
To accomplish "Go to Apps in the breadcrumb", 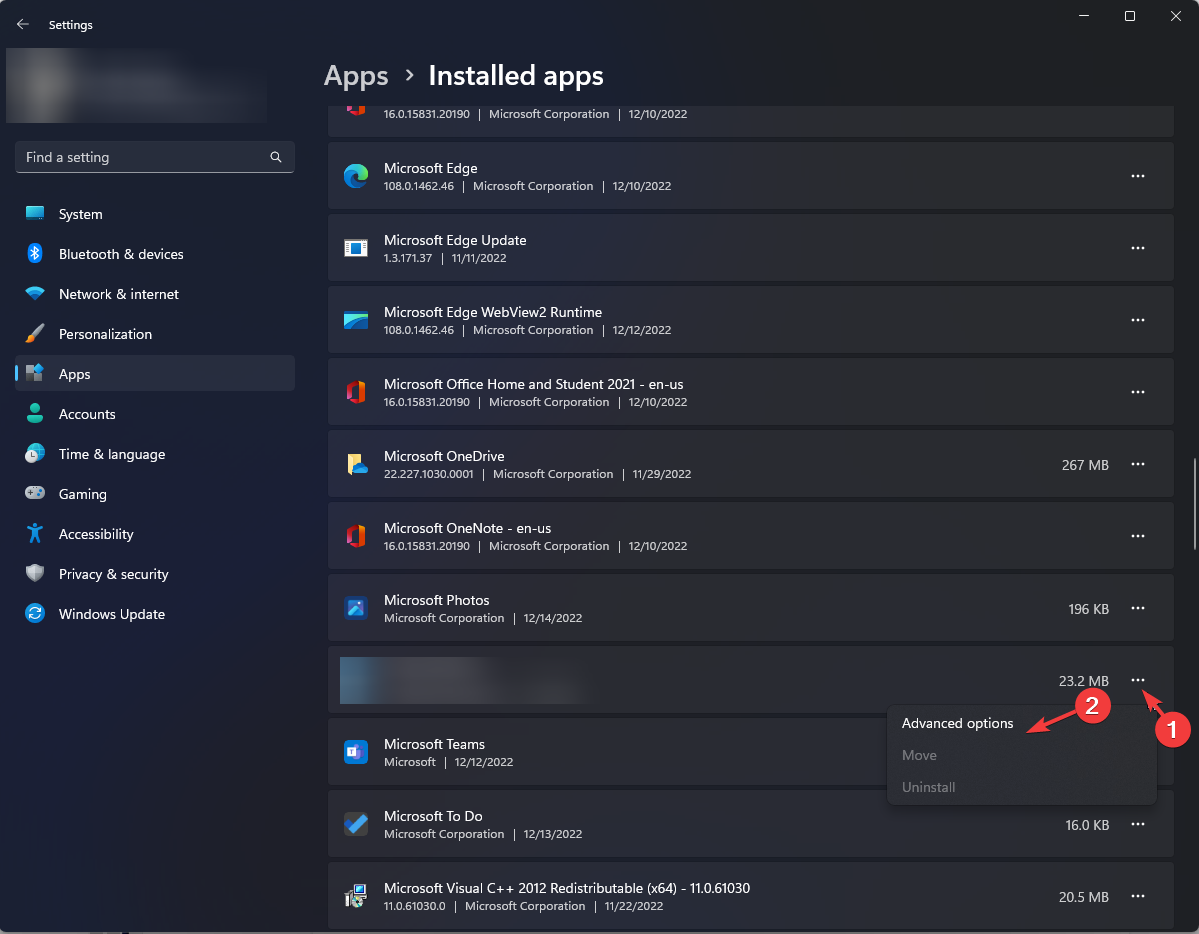I will (356, 76).
